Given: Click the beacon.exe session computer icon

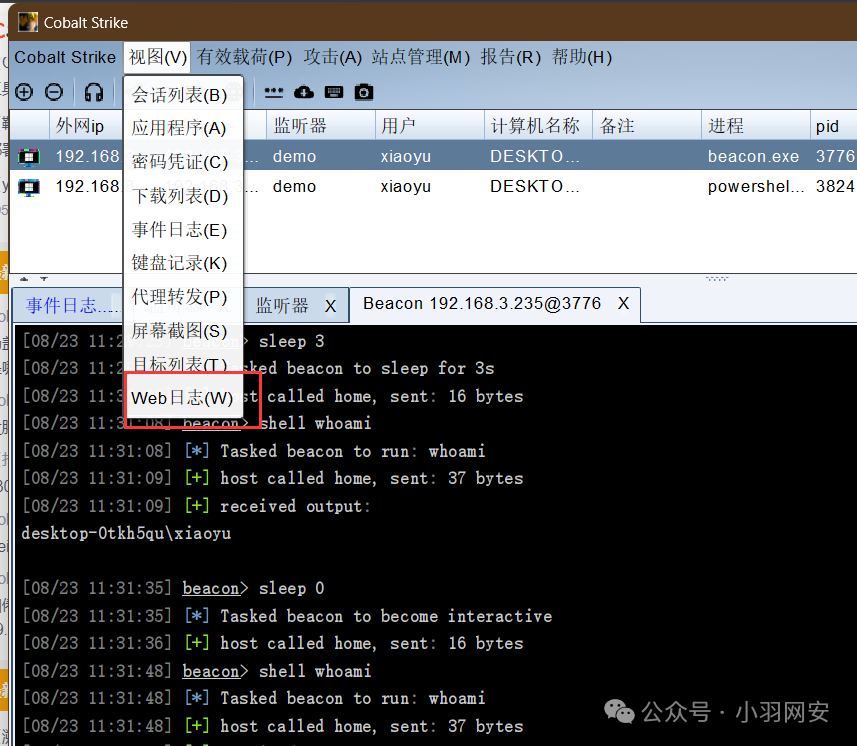Looking at the screenshot, I should [x=29, y=157].
